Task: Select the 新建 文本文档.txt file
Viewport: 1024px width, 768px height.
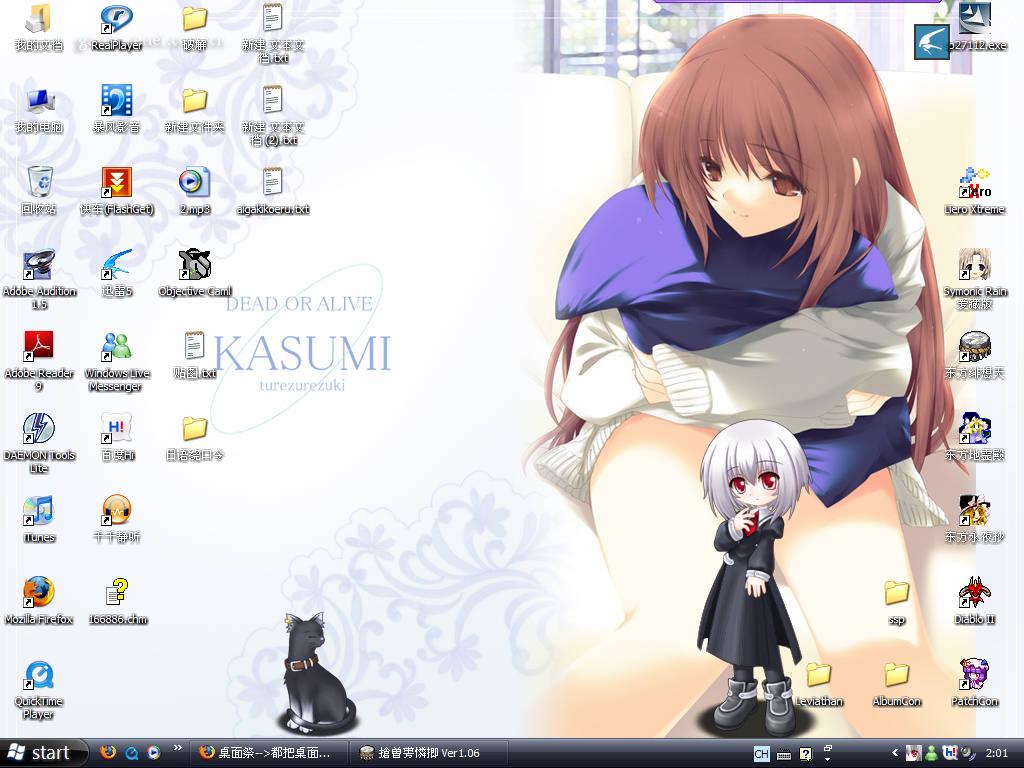Action: tap(273, 34)
